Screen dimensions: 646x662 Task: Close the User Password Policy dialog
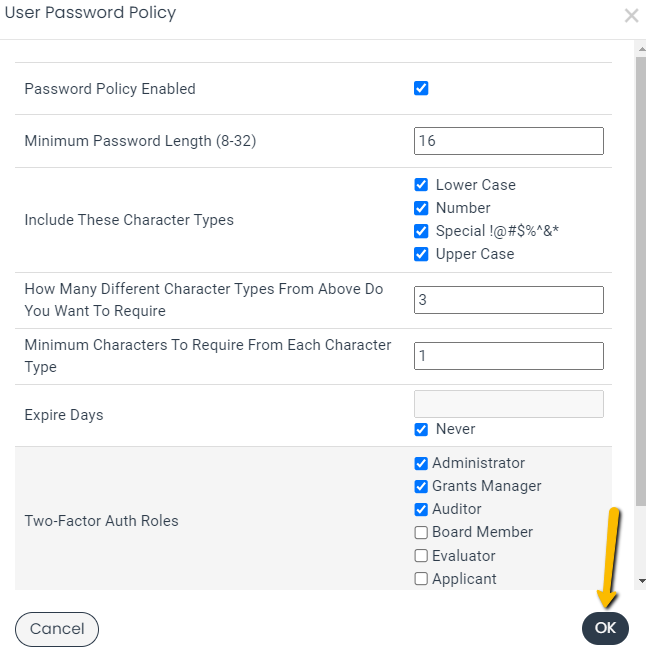tap(631, 16)
